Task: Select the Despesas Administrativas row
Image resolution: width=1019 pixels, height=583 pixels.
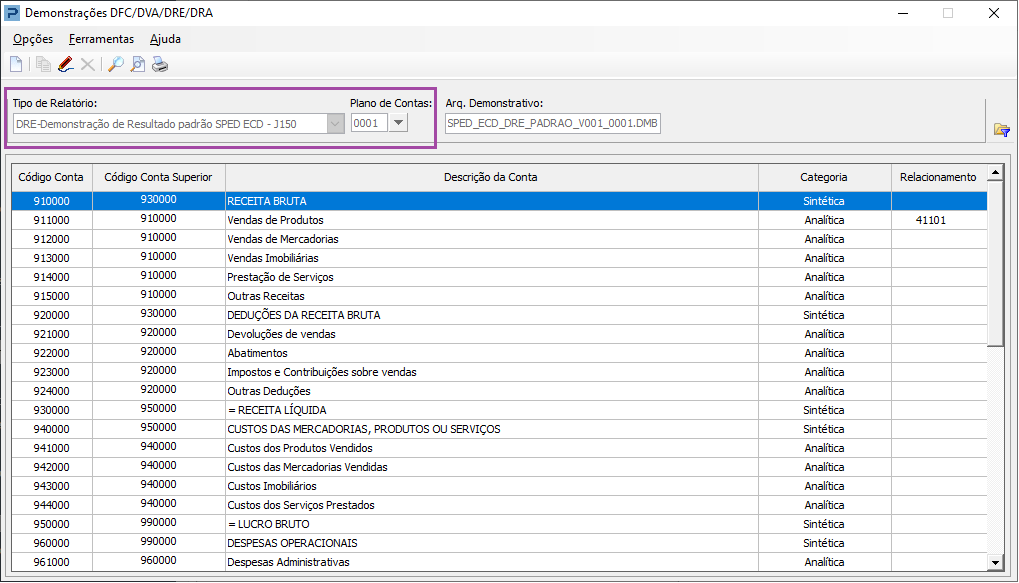Action: tap(499, 562)
